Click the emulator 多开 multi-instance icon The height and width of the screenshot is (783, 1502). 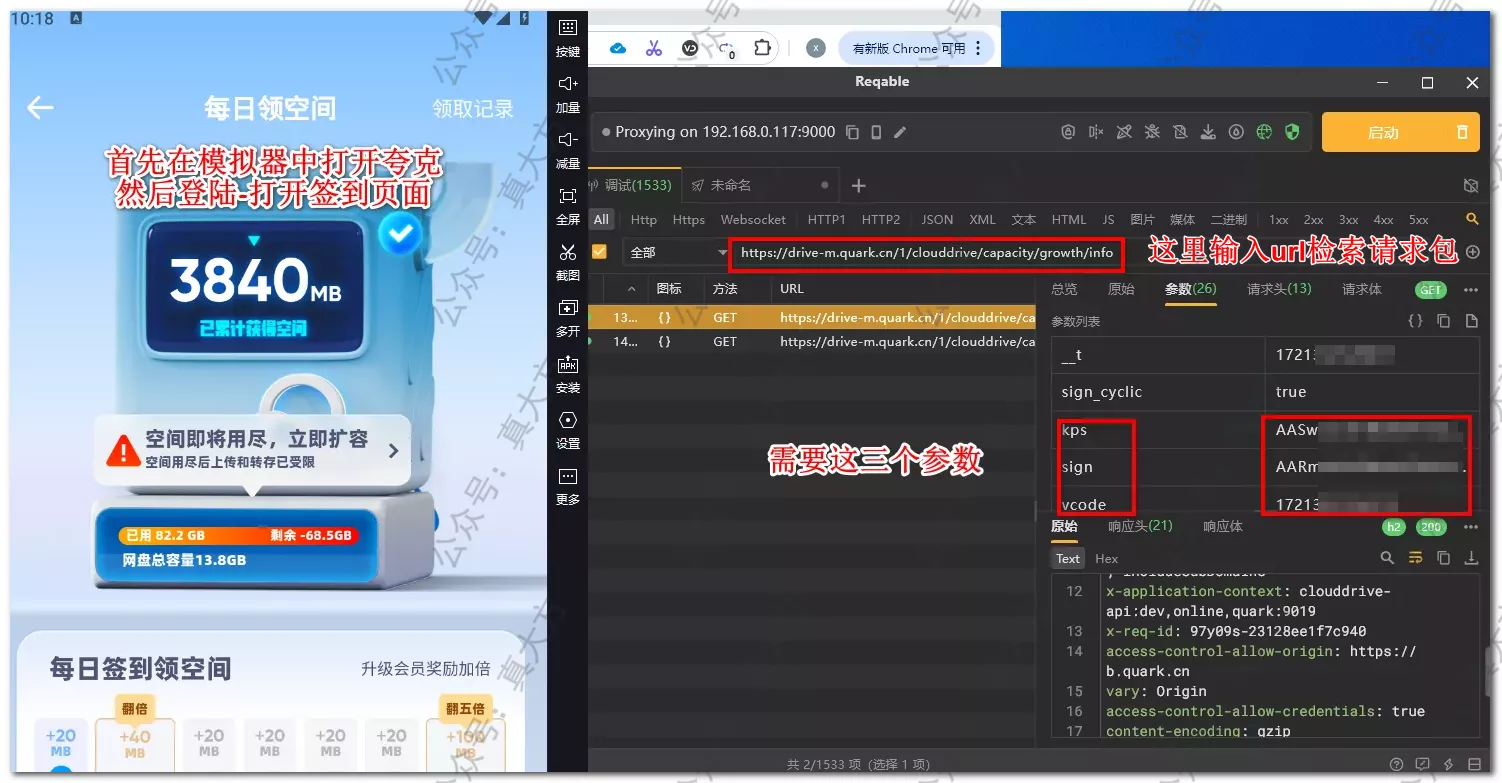coord(567,307)
